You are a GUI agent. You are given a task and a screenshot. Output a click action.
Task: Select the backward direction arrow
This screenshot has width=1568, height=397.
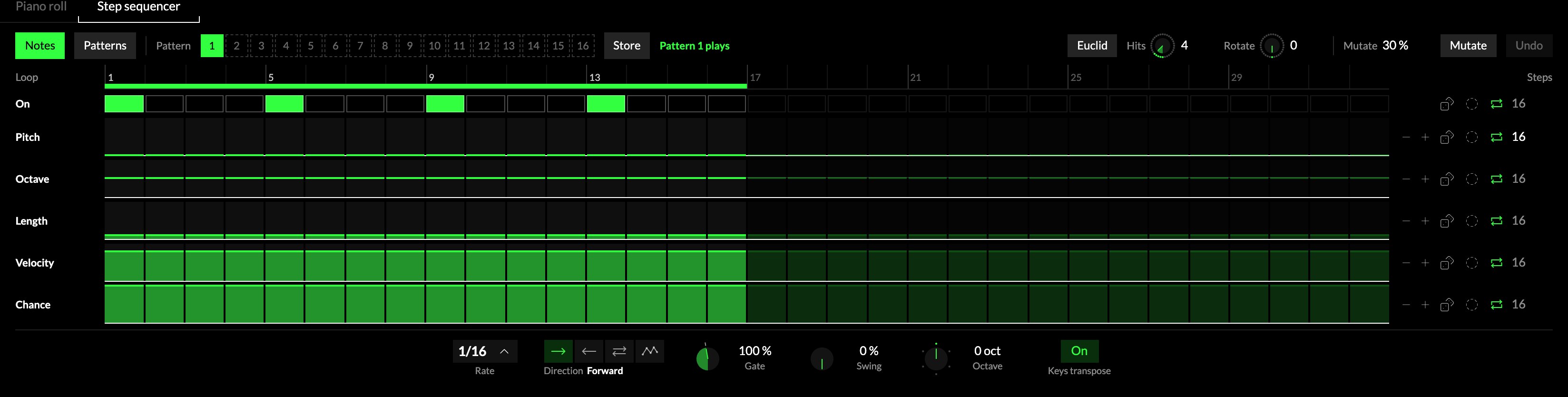tap(588, 351)
